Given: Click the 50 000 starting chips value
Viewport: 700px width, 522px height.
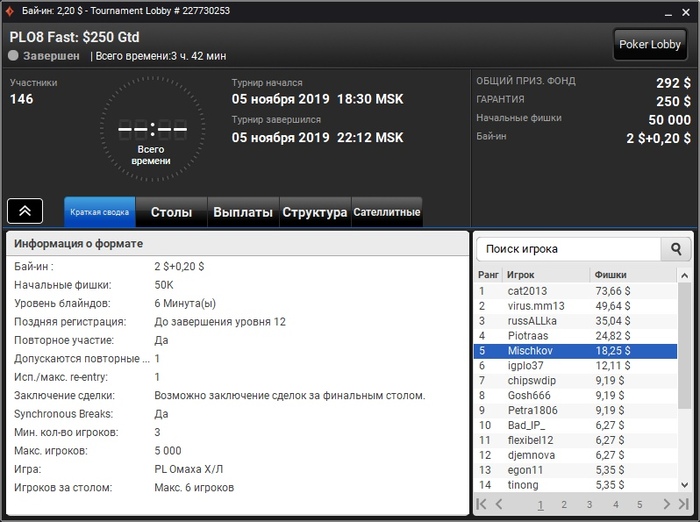Looking at the screenshot, I should [x=669, y=120].
